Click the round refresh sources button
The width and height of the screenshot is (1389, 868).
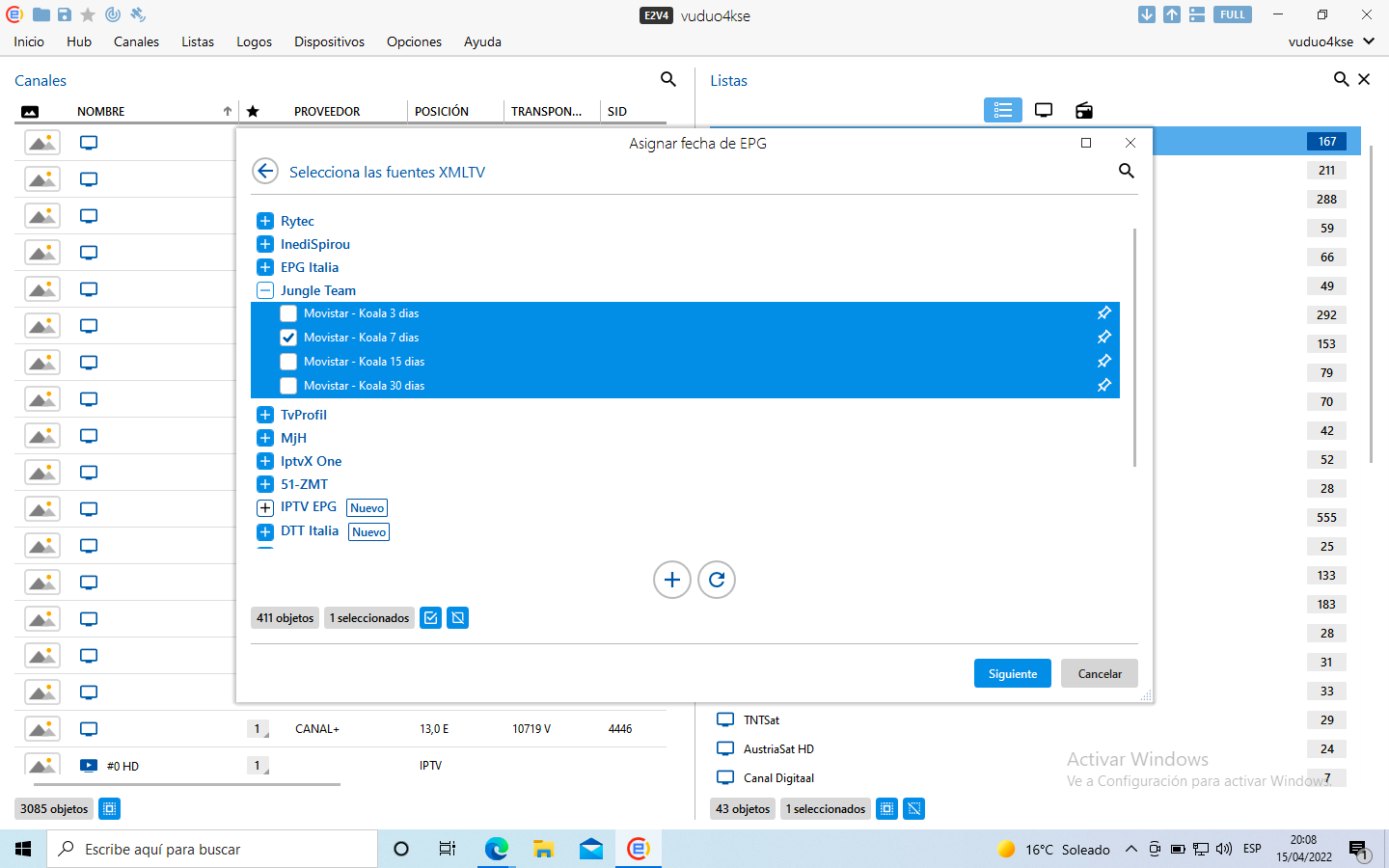tap(717, 580)
